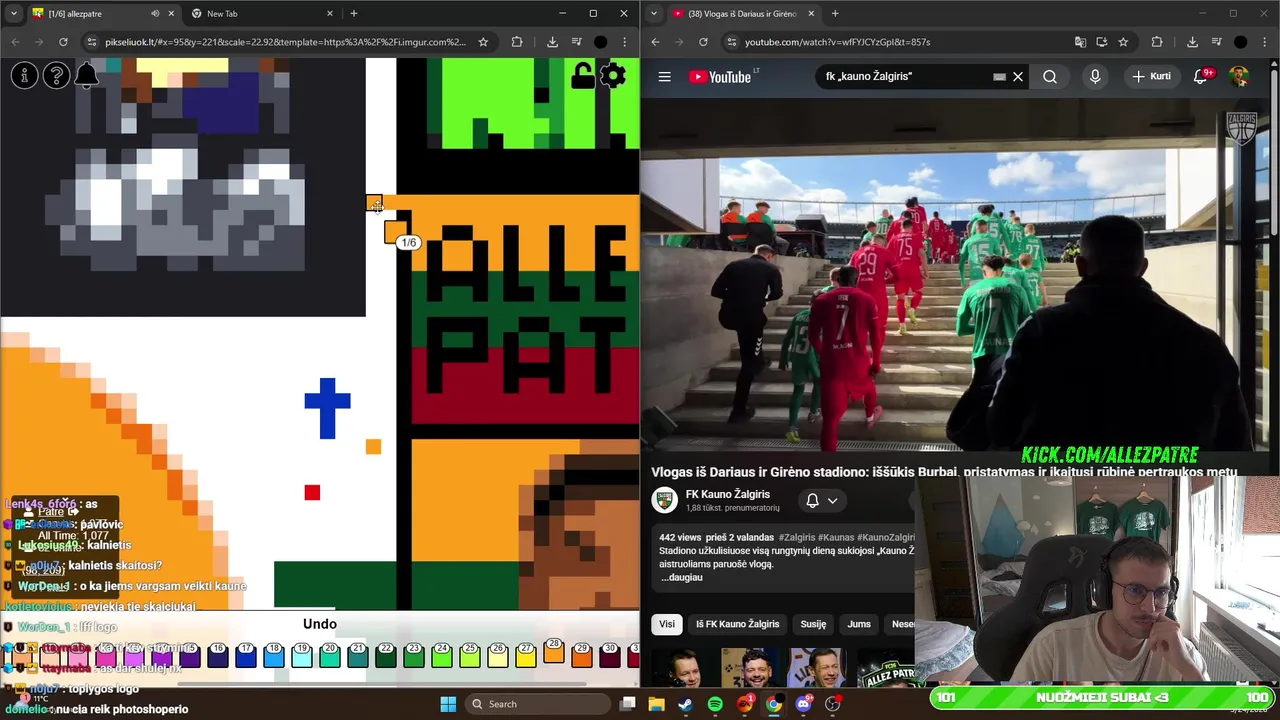Install app icon in YouTube address bar
The image size is (1280, 720).
point(1101,42)
